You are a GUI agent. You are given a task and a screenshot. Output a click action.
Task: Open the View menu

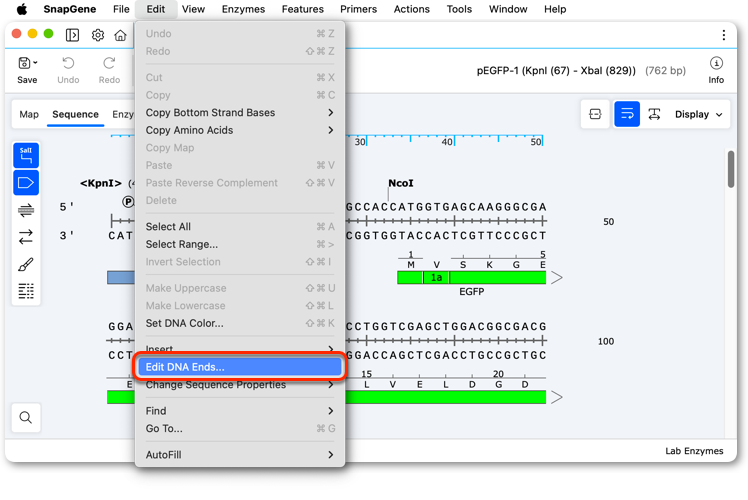pyautogui.click(x=193, y=9)
